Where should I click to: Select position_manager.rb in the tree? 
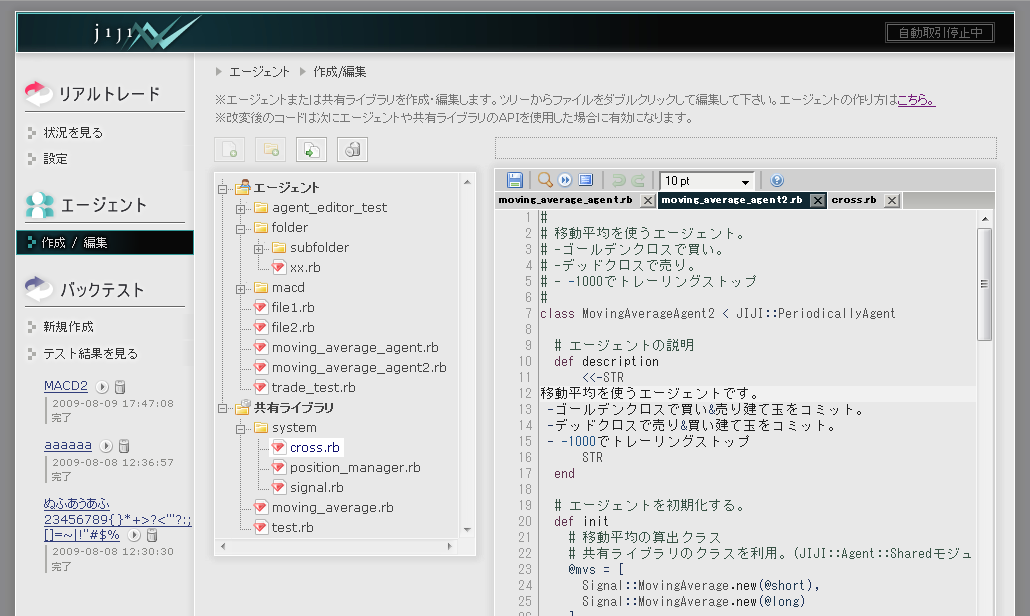click(355, 468)
